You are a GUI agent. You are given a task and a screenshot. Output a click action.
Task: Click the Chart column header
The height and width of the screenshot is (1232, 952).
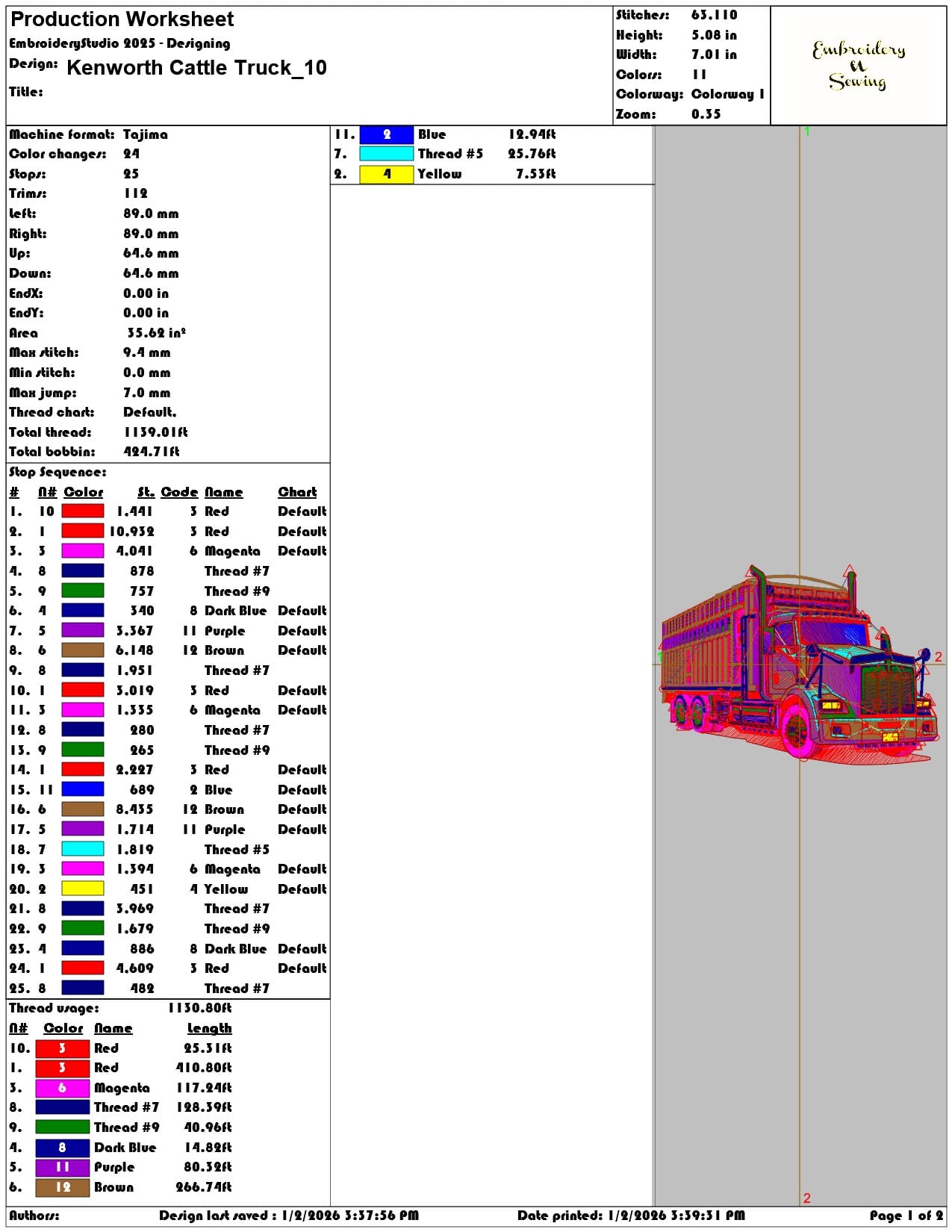[297, 492]
